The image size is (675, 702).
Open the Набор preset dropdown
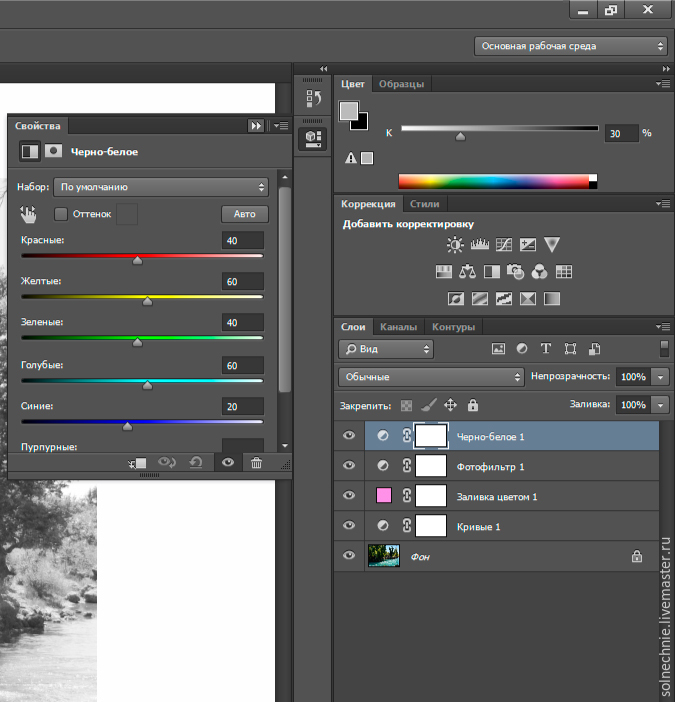161,187
